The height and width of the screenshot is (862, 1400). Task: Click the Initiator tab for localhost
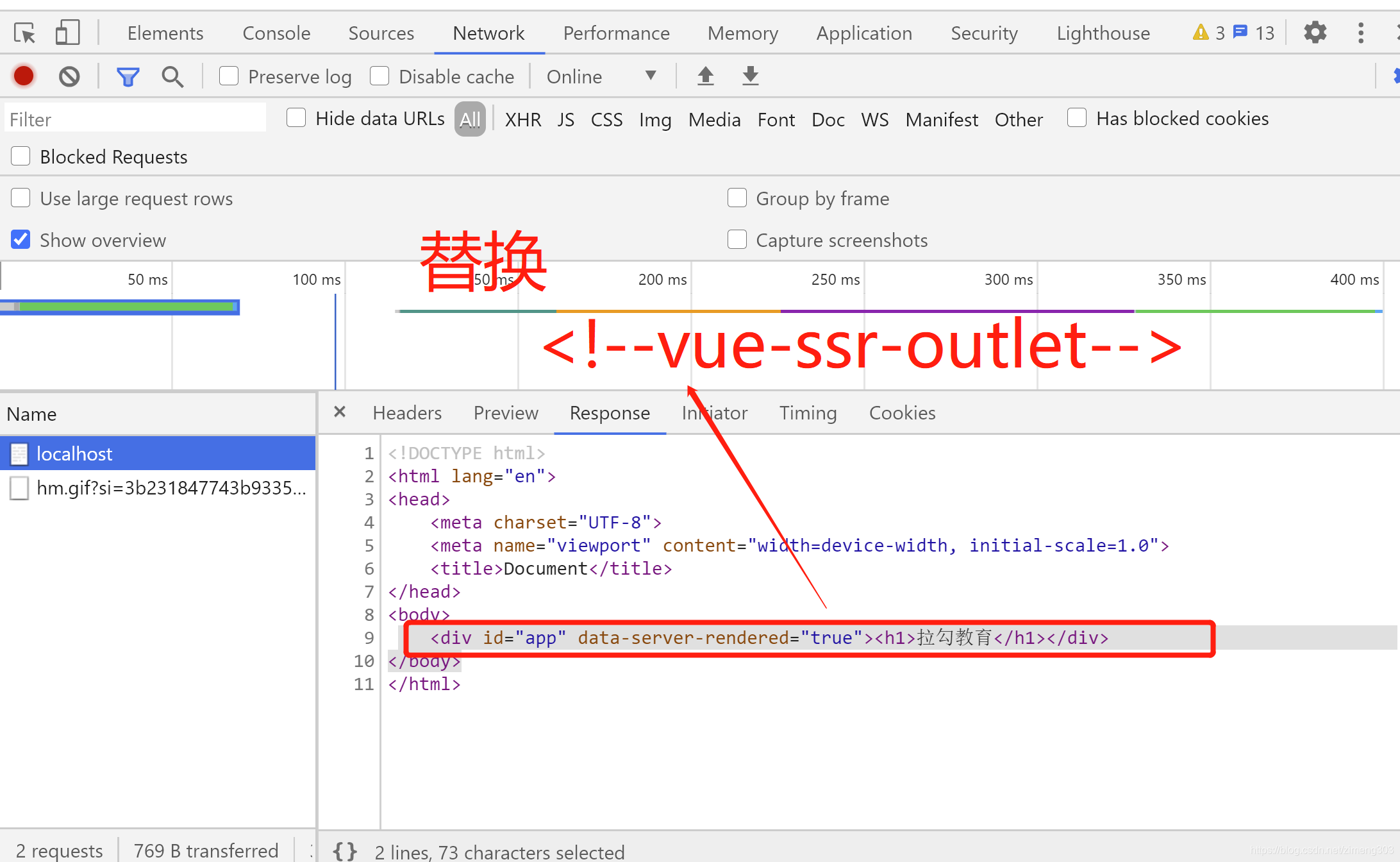coord(715,412)
